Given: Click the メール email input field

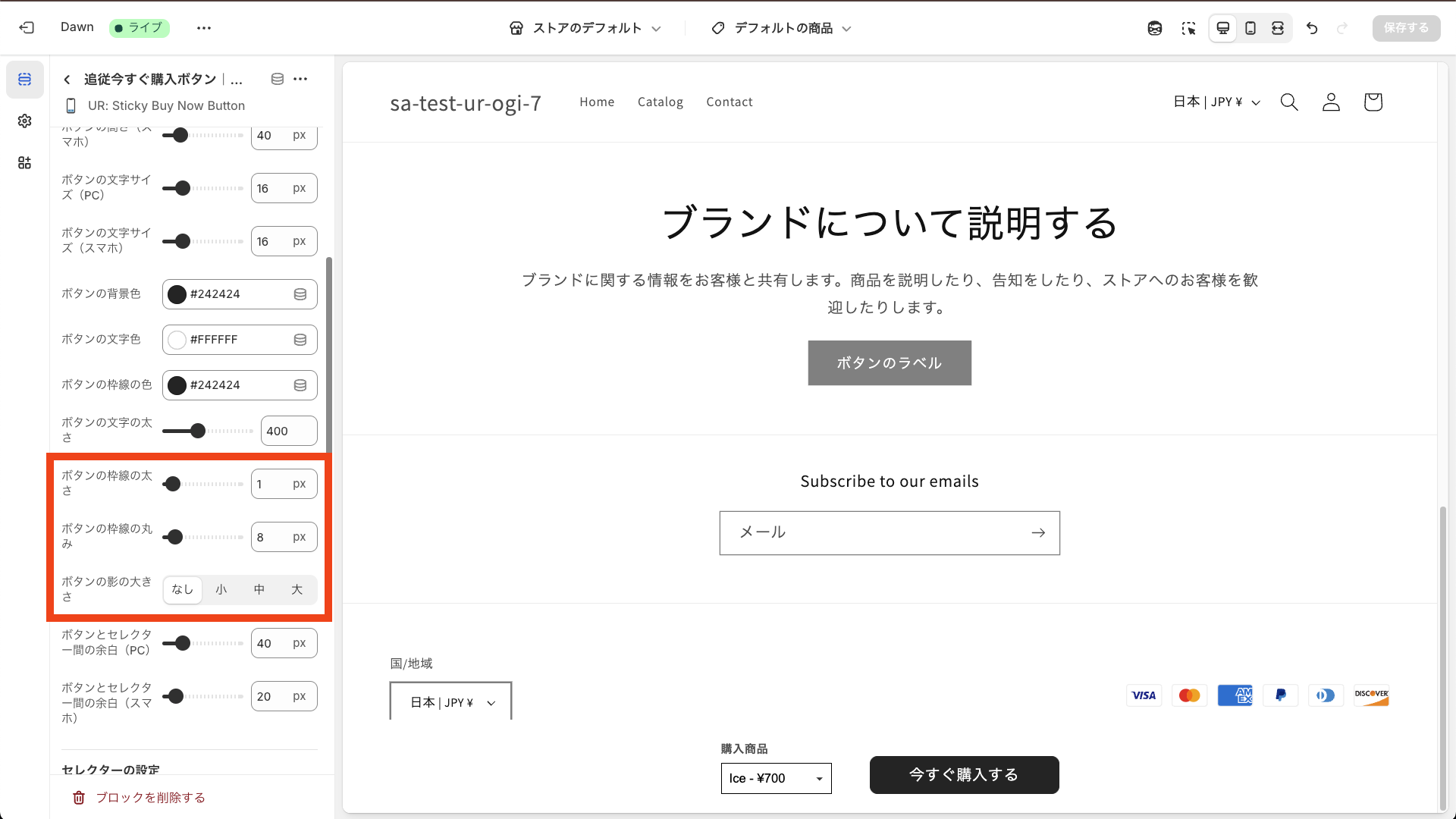Looking at the screenshot, I should pyautogui.click(x=872, y=532).
